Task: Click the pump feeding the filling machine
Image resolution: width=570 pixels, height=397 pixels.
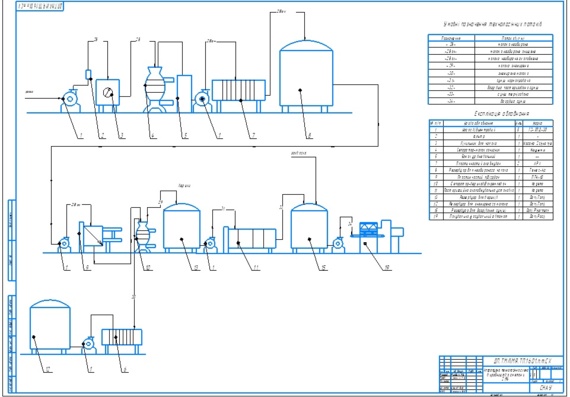Action: click(338, 244)
